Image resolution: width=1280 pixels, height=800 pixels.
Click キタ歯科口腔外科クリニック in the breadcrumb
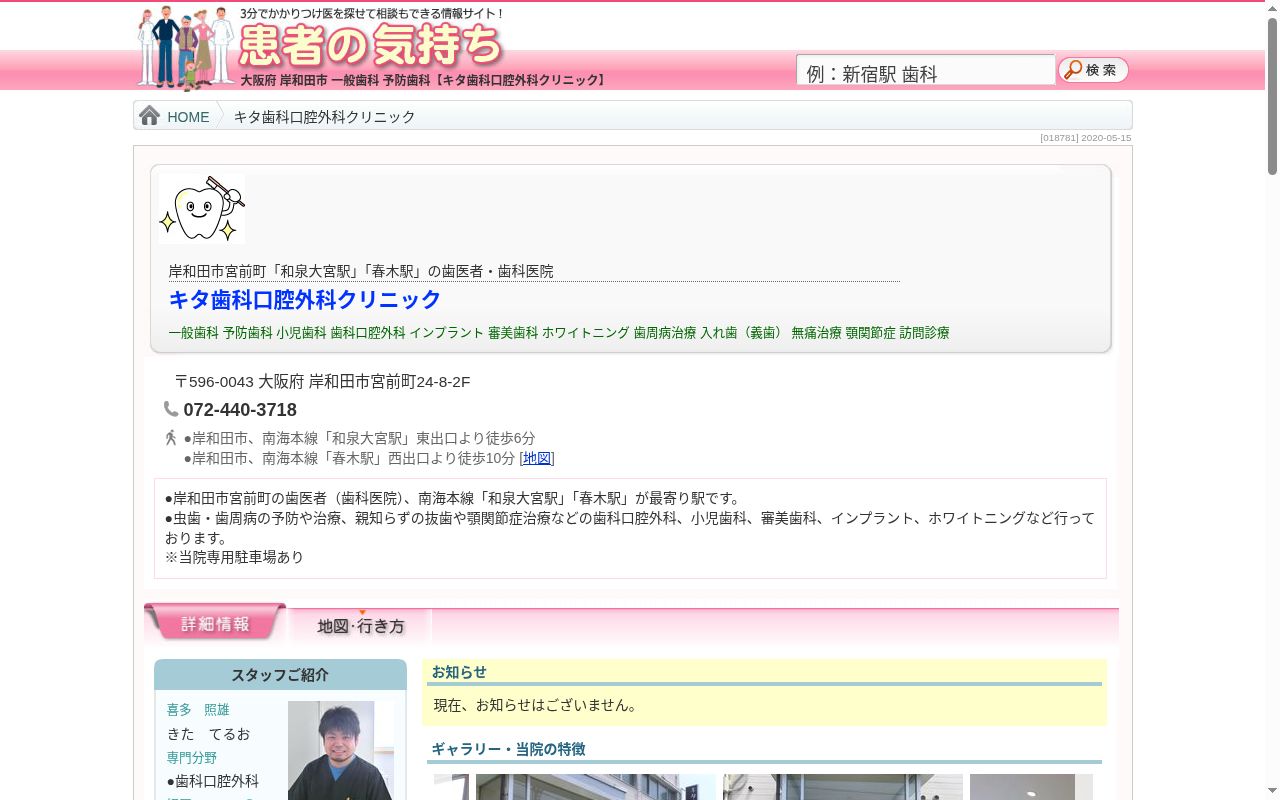[x=324, y=117]
